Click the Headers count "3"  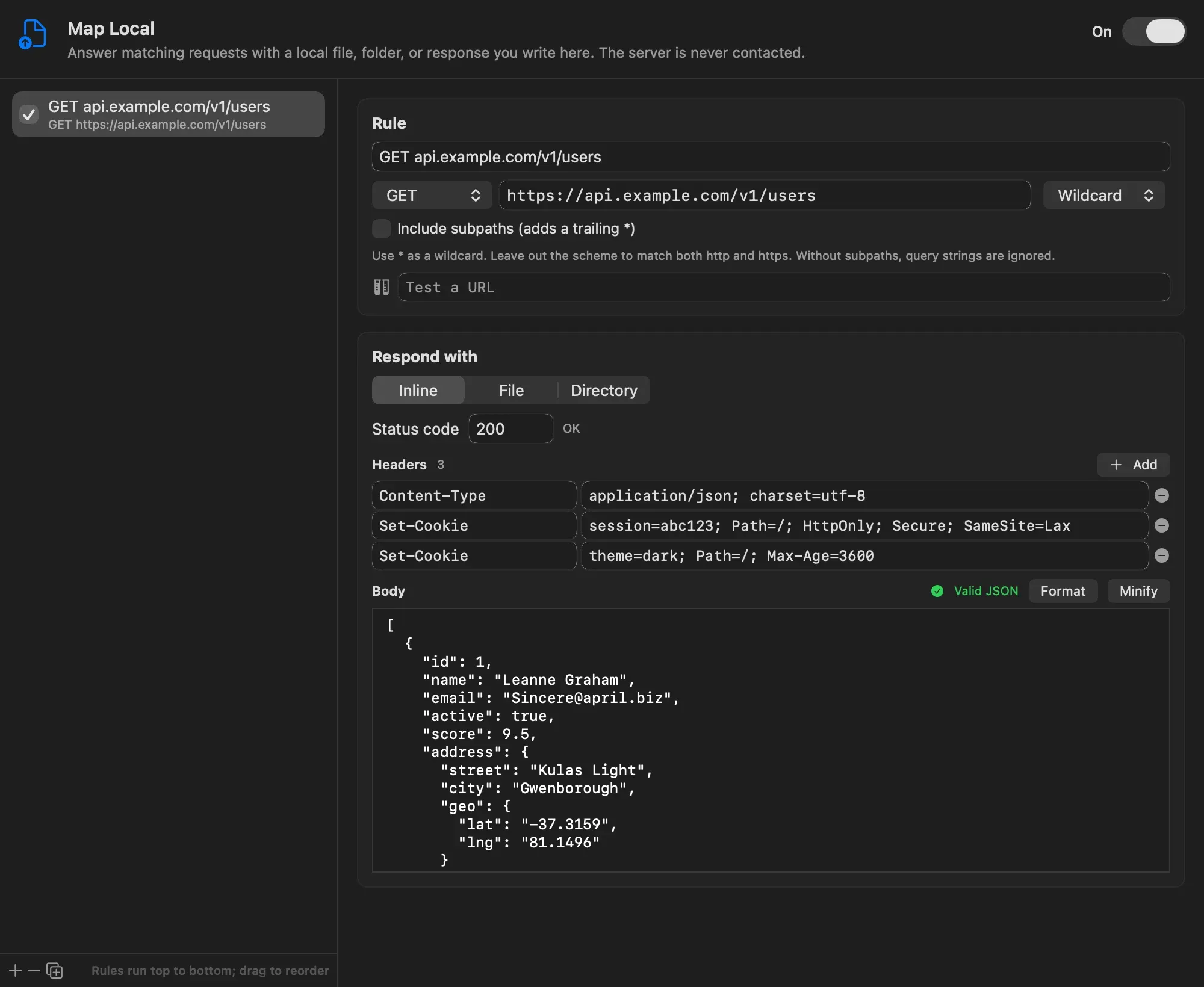pos(441,465)
